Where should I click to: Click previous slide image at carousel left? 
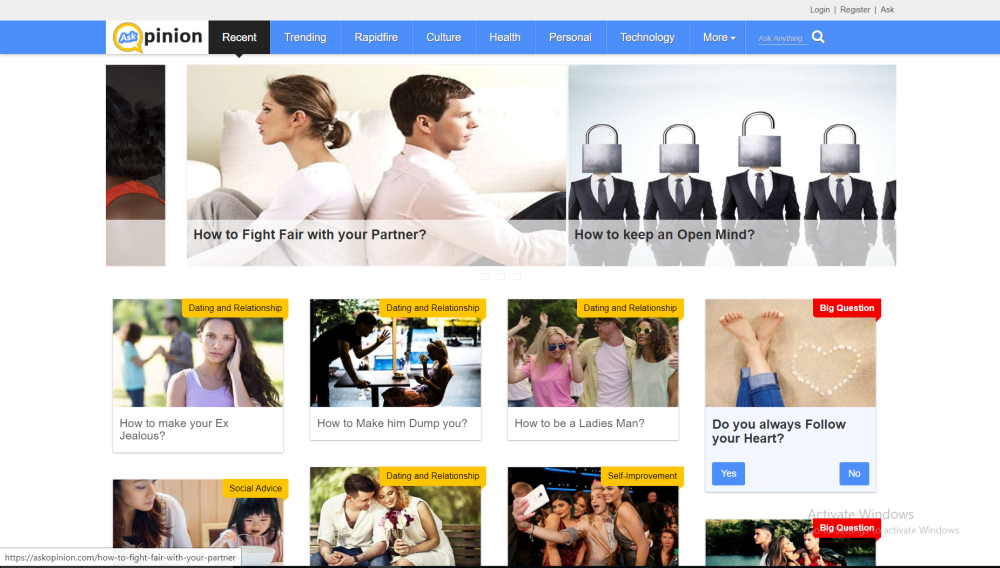point(135,165)
